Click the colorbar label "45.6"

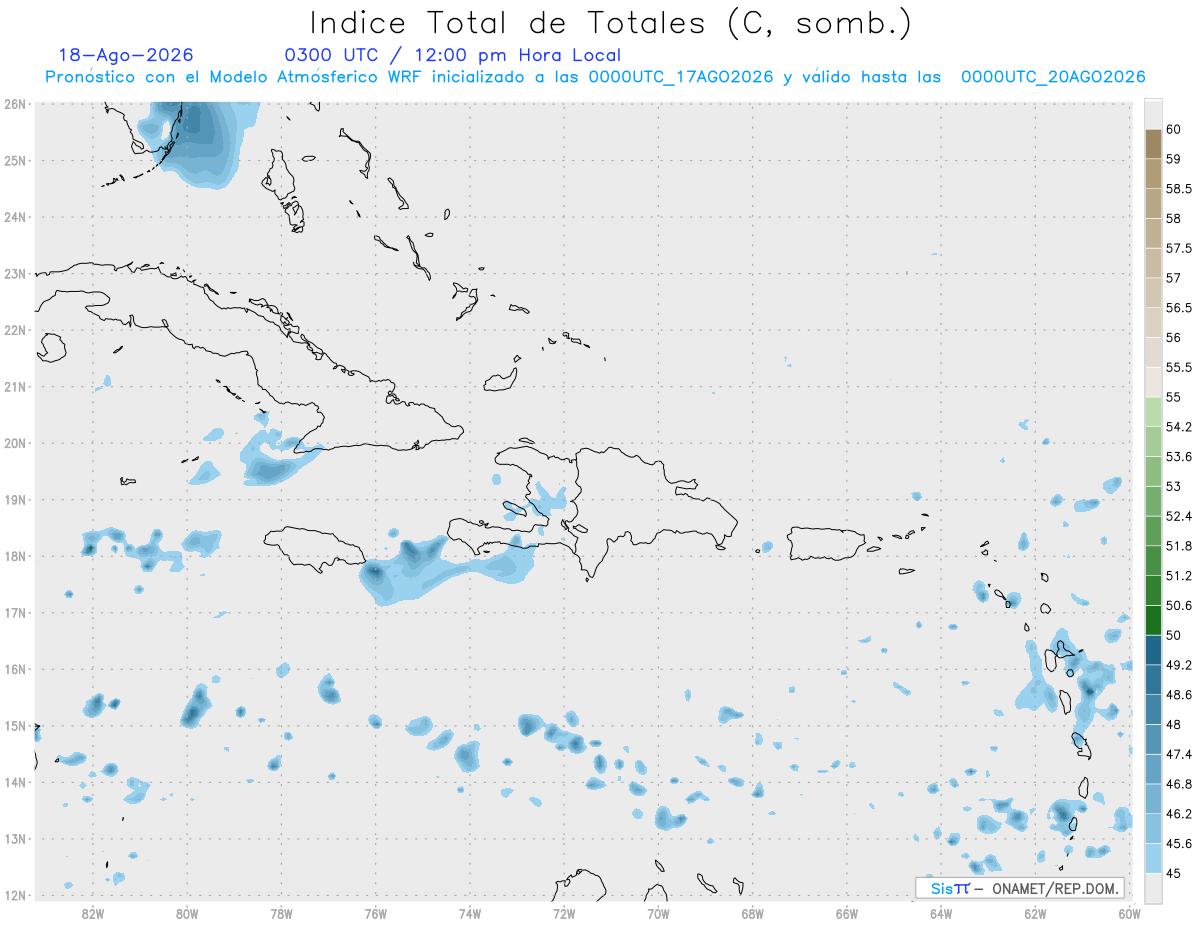(x=1179, y=844)
